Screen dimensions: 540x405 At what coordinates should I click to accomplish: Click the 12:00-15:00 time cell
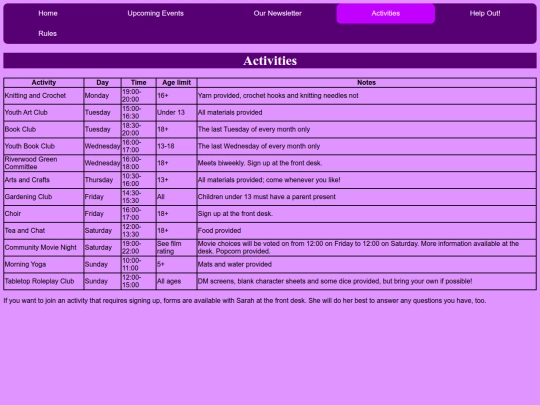point(139,281)
